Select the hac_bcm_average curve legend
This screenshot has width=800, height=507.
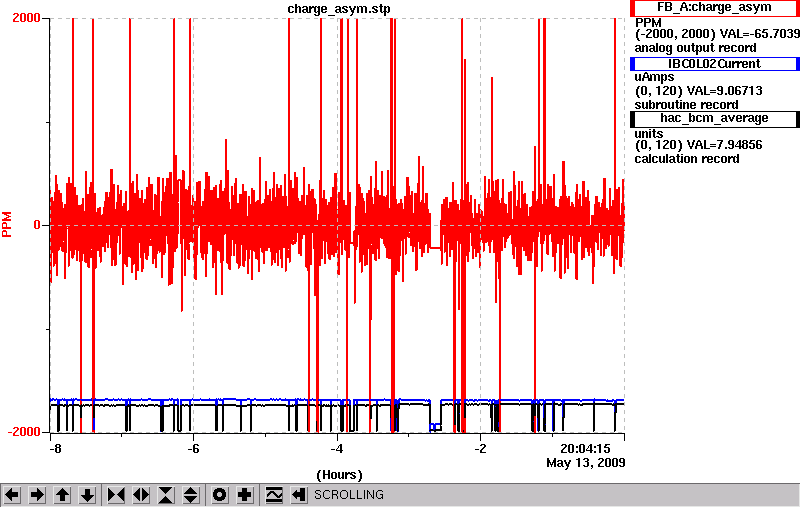click(x=714, y=118)
